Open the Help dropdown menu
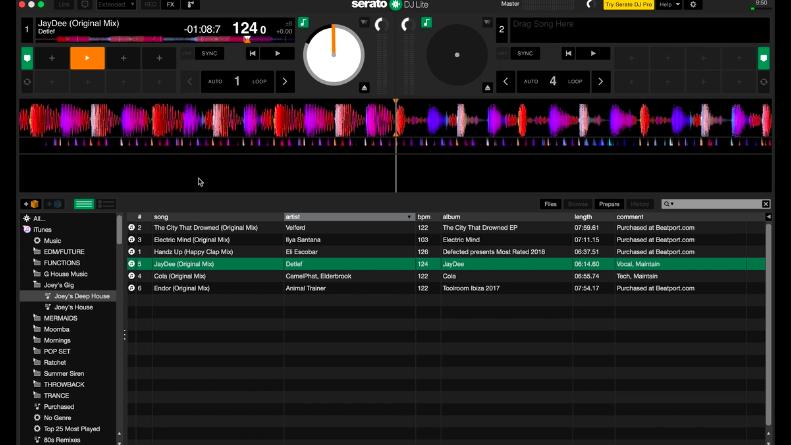Viewport: 791px width, 445px height. [669, 5]
